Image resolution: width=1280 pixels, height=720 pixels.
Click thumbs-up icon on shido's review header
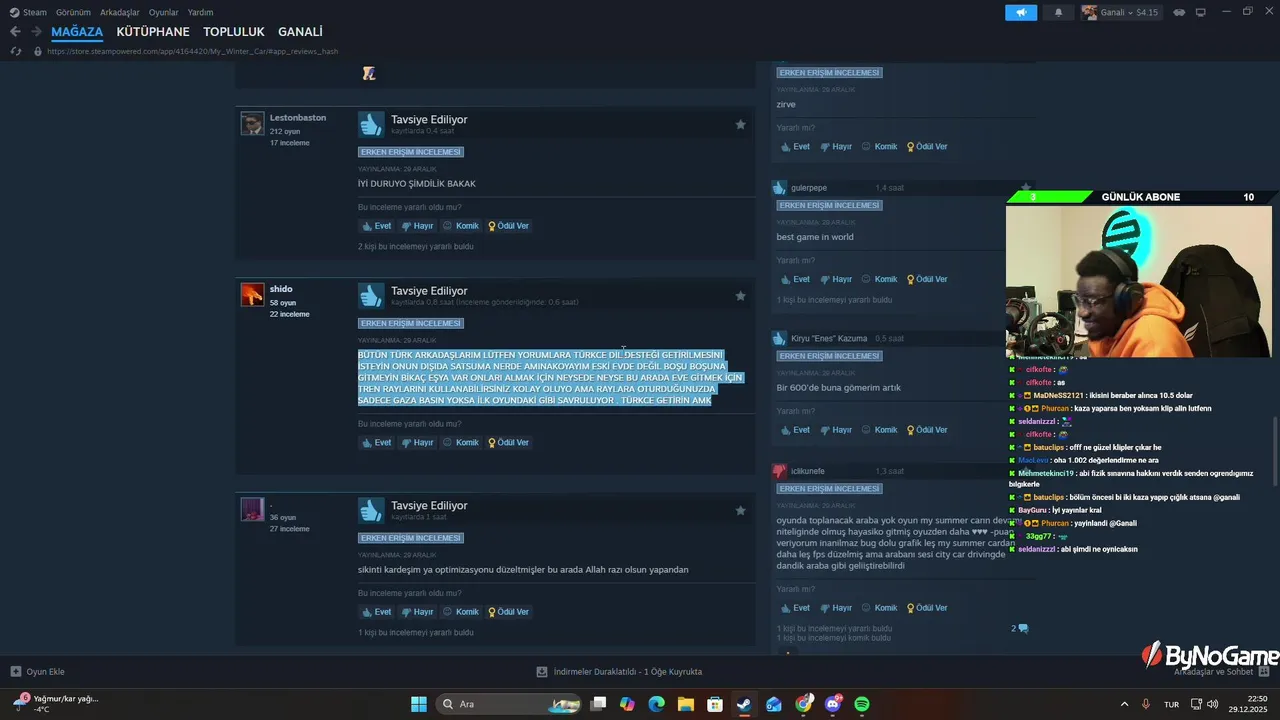[x=371, y=296]
